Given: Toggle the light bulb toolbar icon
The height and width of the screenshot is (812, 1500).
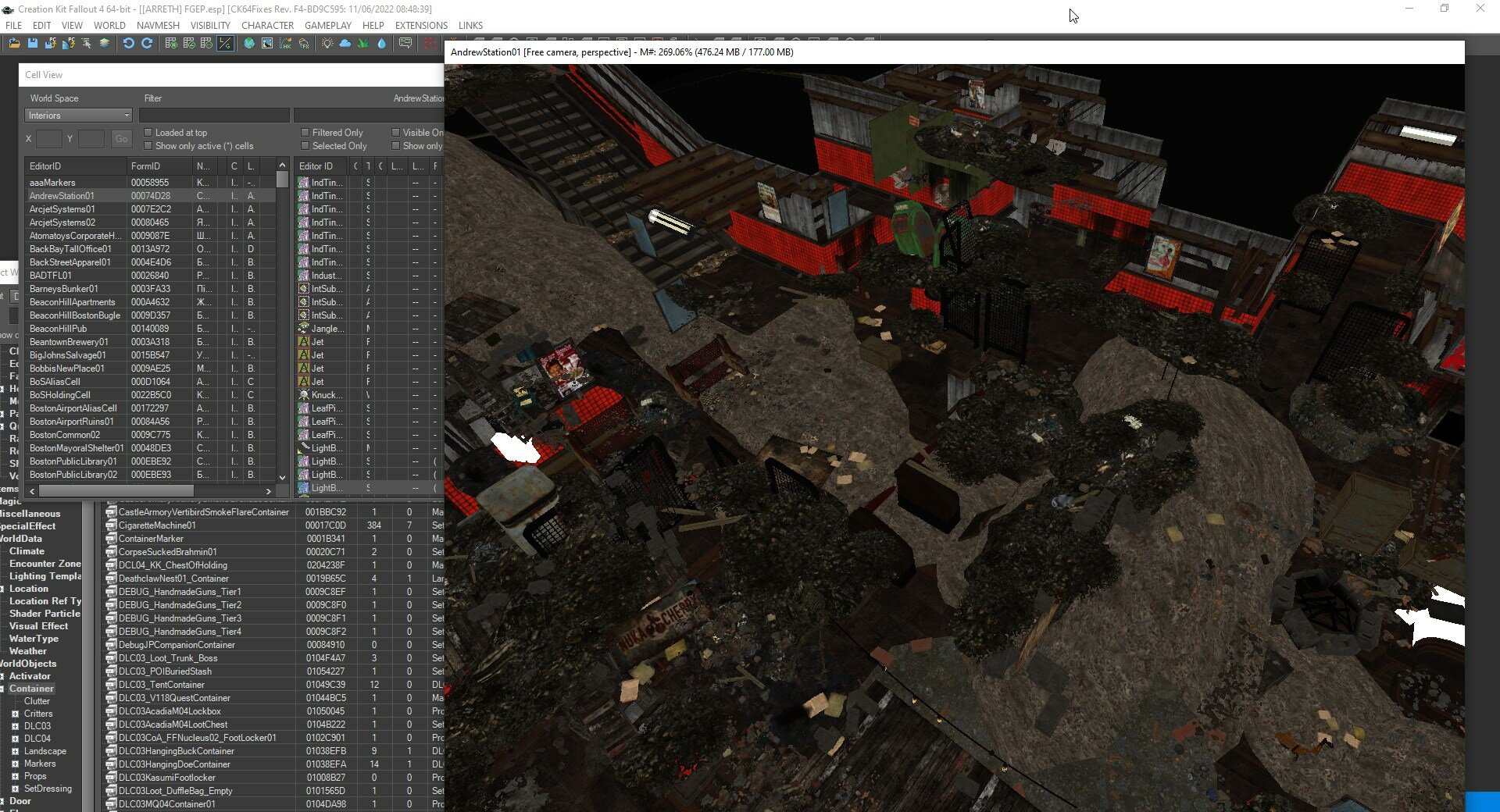Looking at the screenshot, I should click(327, 44).
